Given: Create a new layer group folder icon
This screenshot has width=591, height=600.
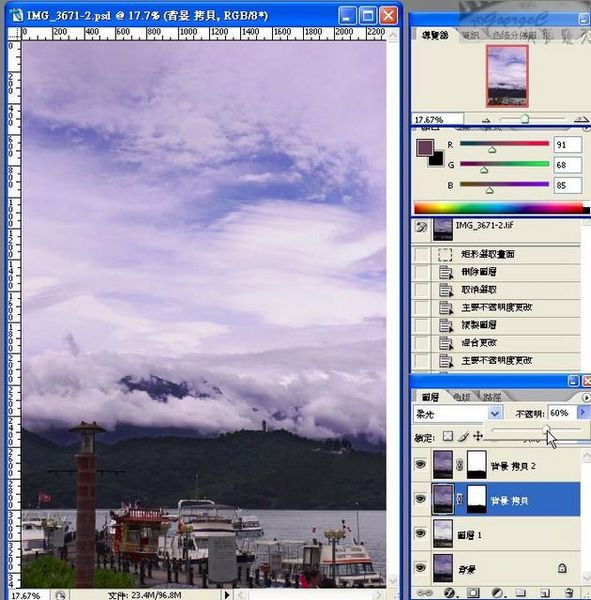Looking at the screenshot, I should tap(520, 593).
